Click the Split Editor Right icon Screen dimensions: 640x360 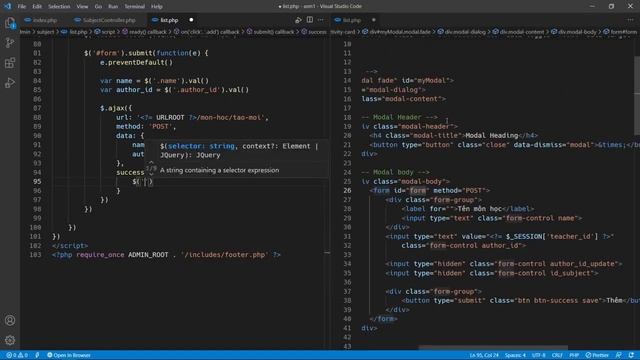point(310,20)
